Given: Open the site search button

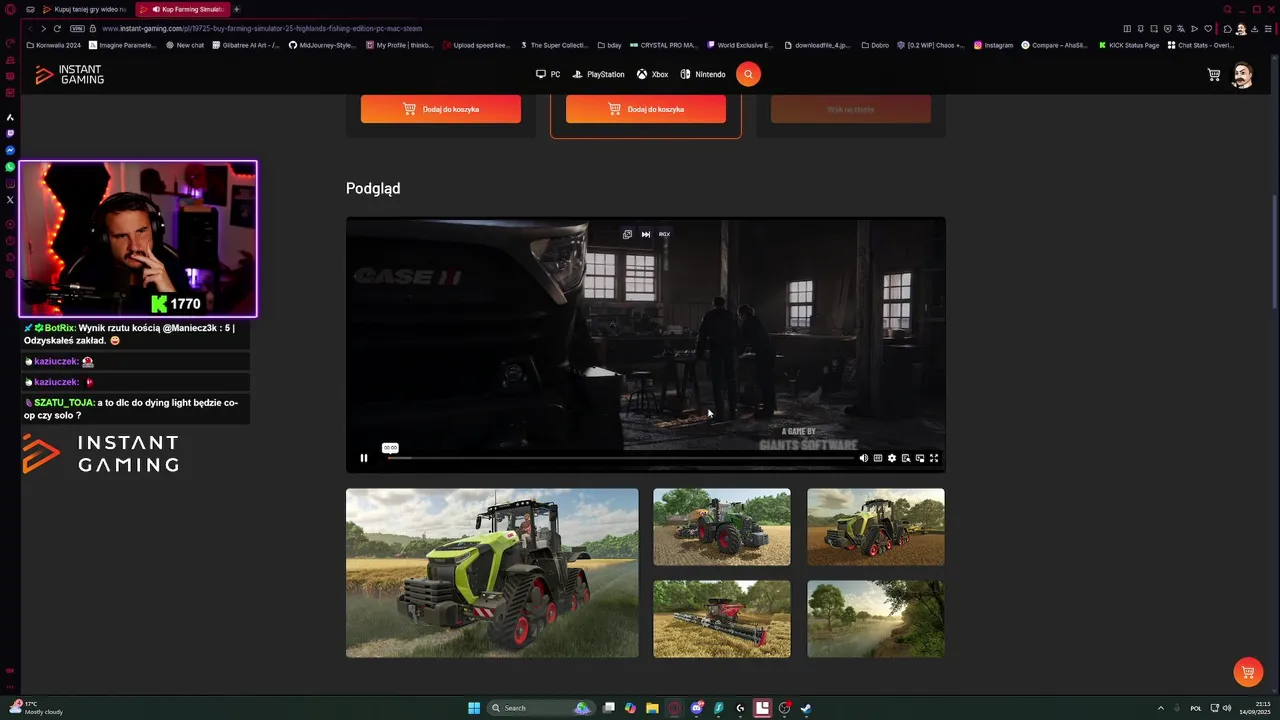Looking at the screenshot, I should 748,74.
